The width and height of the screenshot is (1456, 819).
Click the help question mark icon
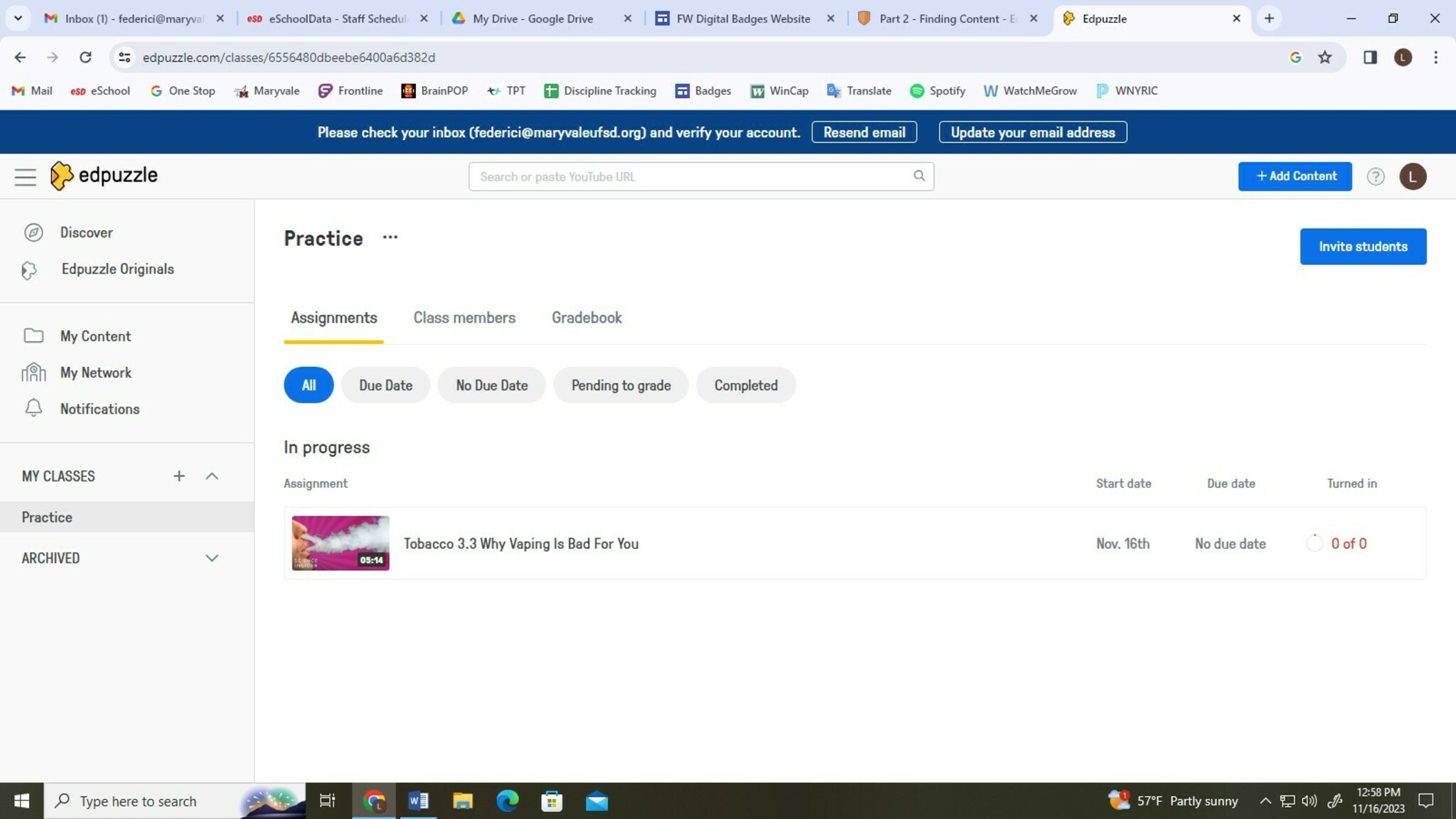pos(1375,176)
